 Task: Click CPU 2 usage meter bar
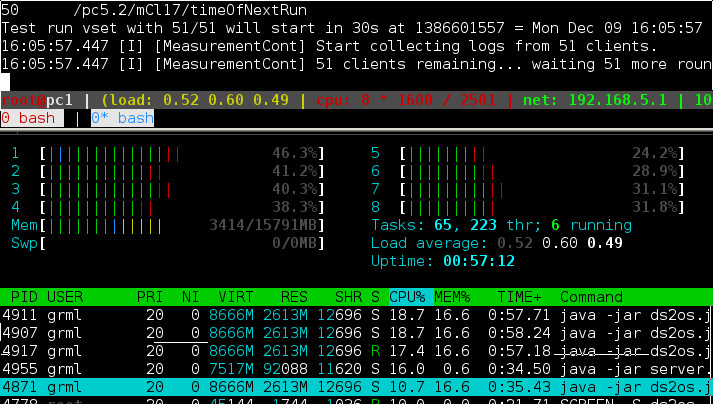click(x=182, y=171)
